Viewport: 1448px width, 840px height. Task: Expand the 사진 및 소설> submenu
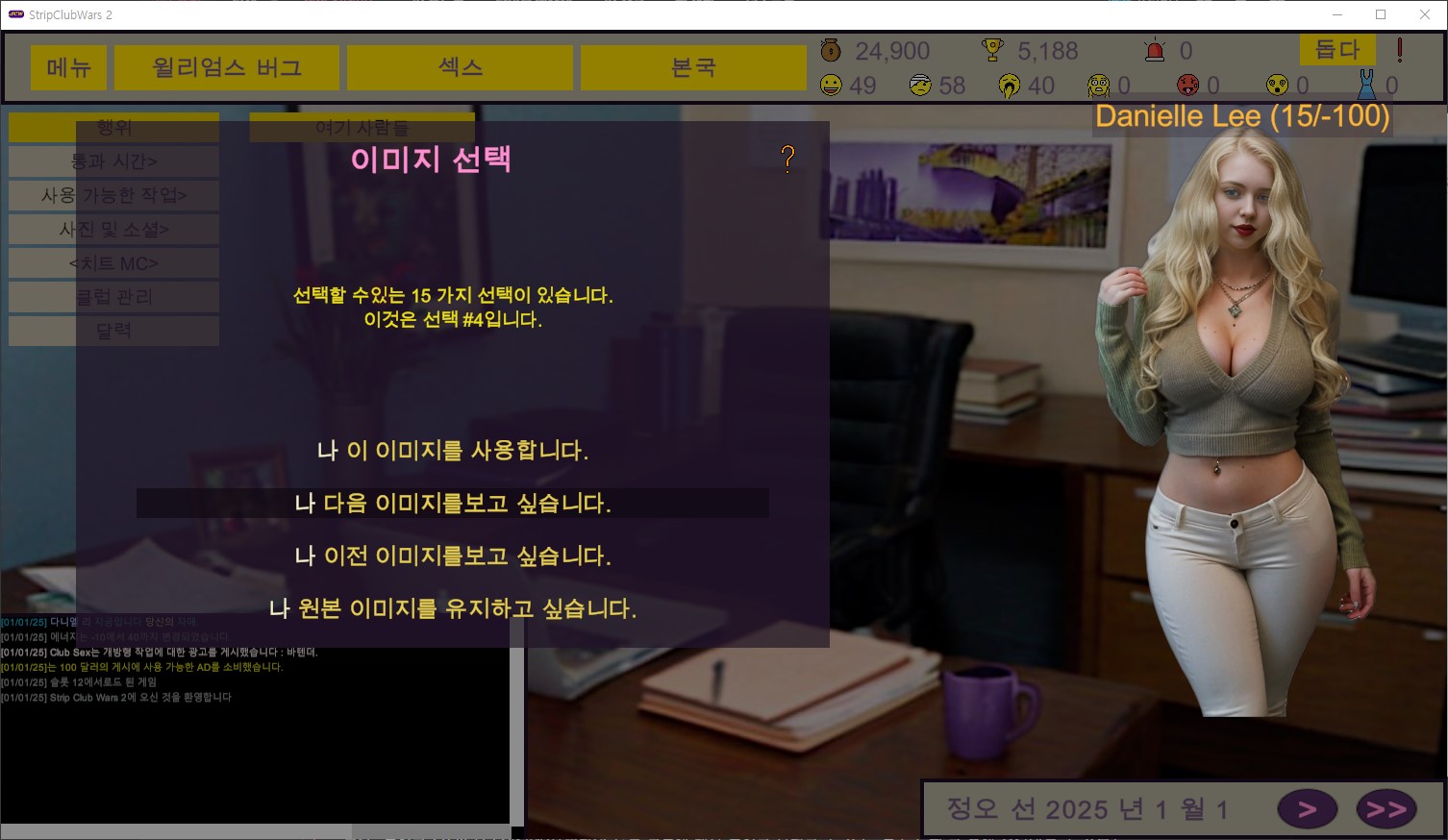[x=113, y=229]
